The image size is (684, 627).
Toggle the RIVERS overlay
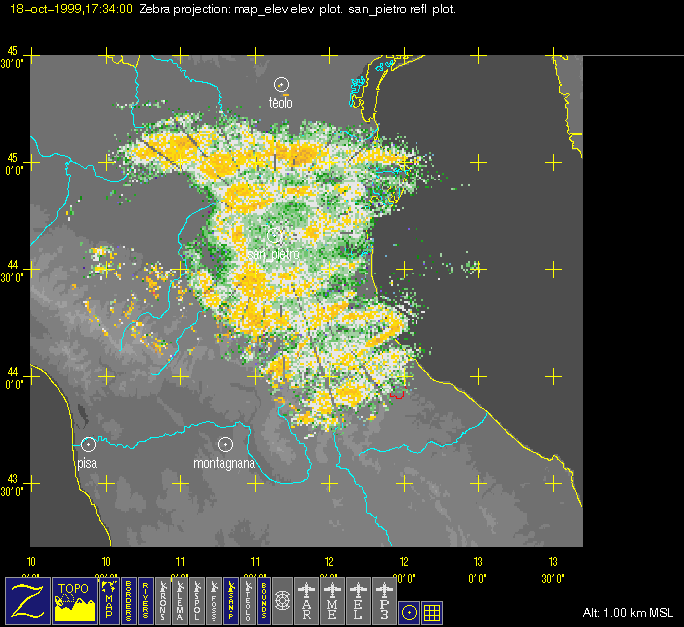click(146, 600)
